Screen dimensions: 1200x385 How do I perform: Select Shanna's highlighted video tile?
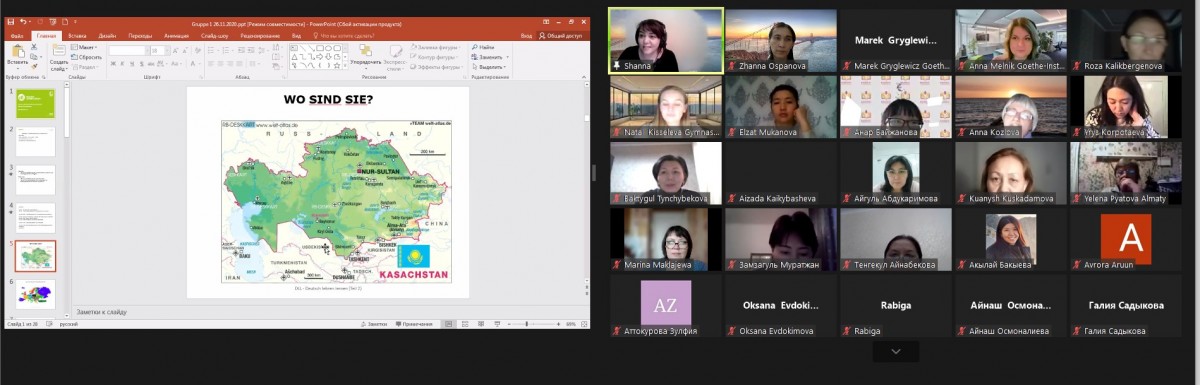point(666,41)
